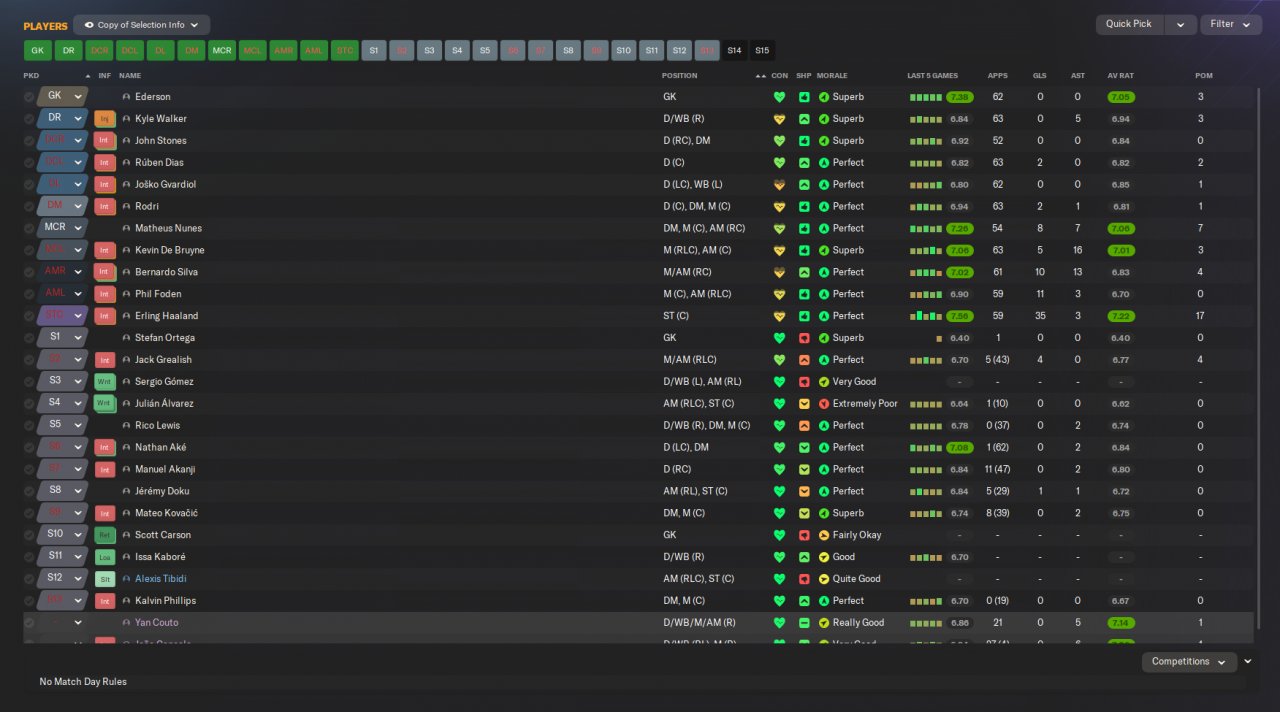1280x712 pixels.
Task: Toggle the pick checkmark for Ederson's row
Action: pyautogui.click(x=29, y=97)
